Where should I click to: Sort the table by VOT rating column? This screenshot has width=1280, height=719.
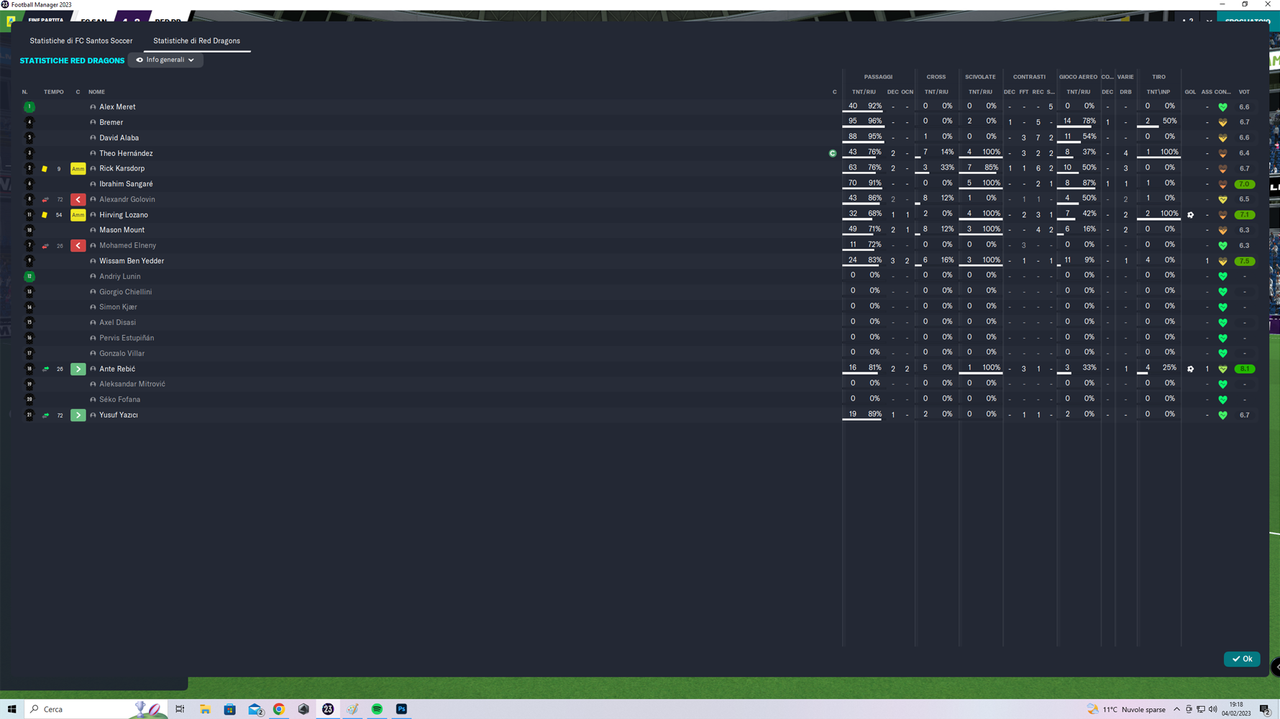[1244, 92]
